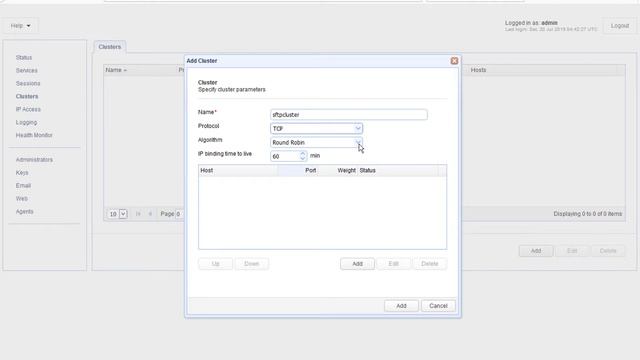Cancel the Add Cluster dialog

pos(438,306)
